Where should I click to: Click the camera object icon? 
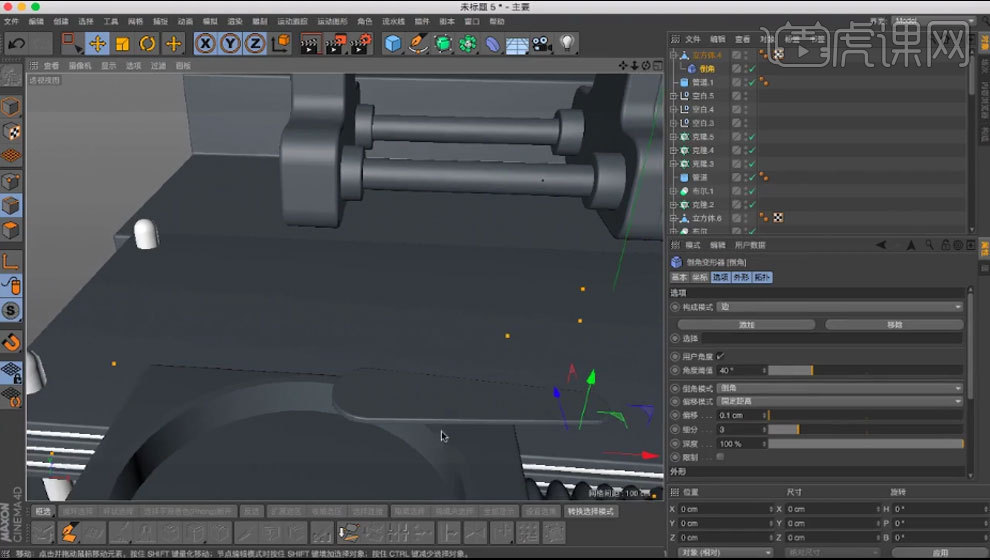point(541,43)
